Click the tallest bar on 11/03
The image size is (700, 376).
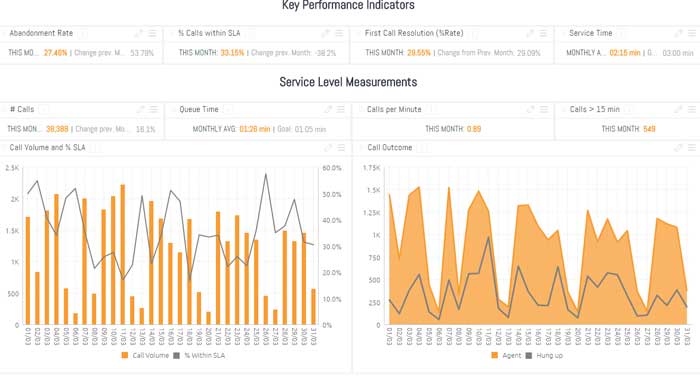[123, 255]
